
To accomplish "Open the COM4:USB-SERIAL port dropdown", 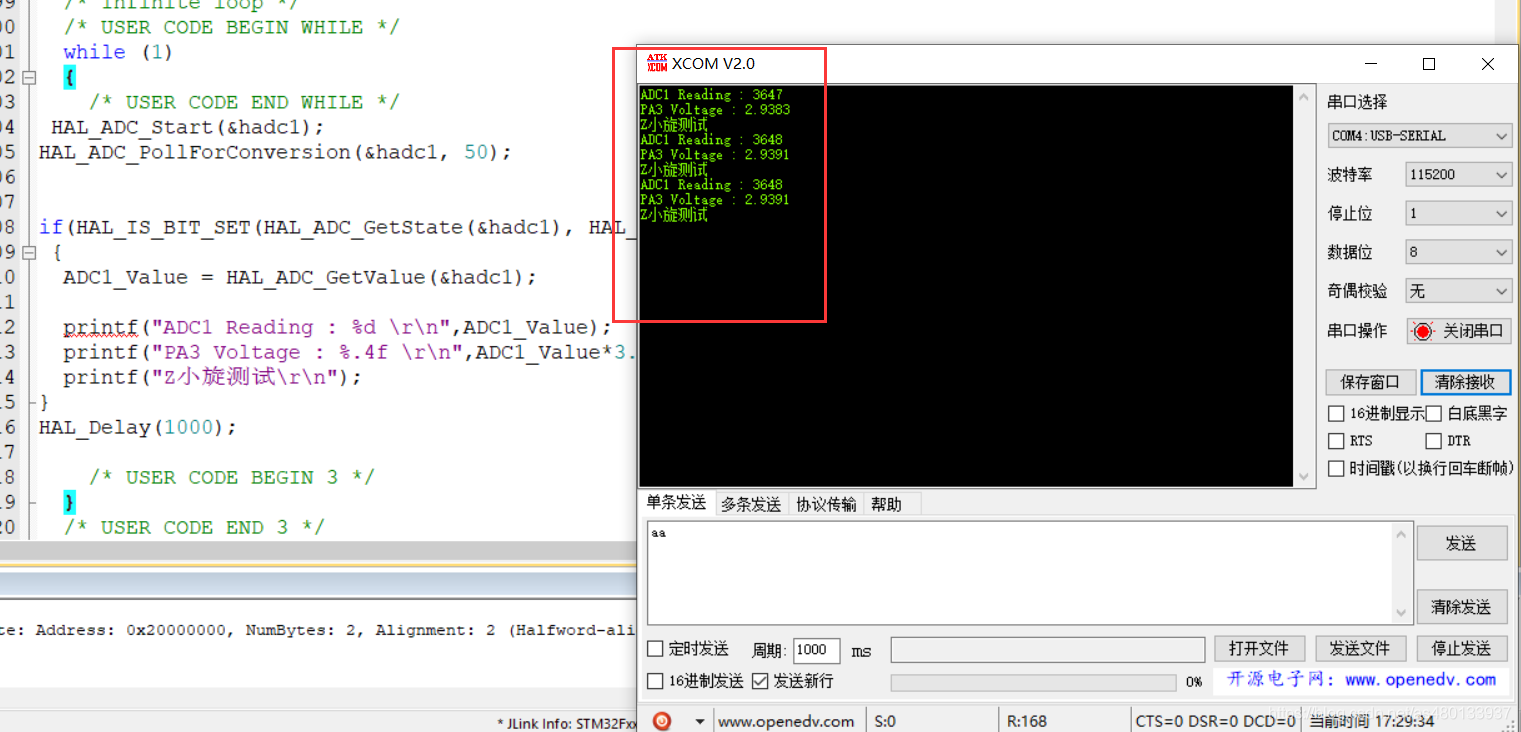I will pyautogui.click(x=1419, y=136).
